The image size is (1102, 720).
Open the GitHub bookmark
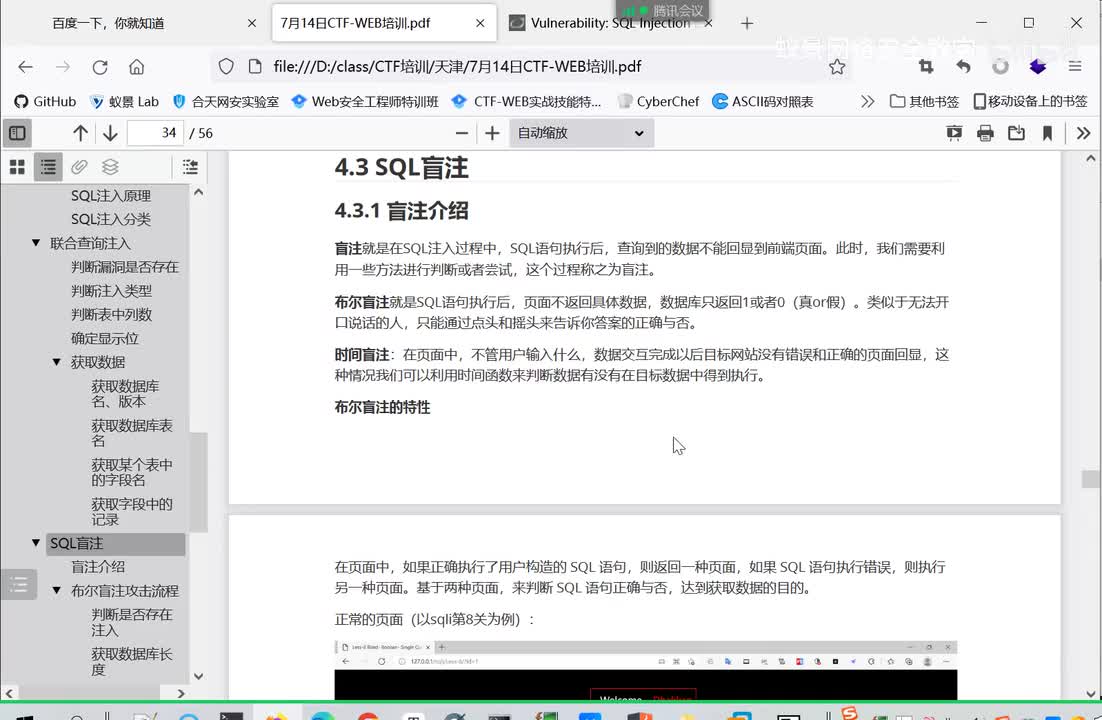point(45,101)
